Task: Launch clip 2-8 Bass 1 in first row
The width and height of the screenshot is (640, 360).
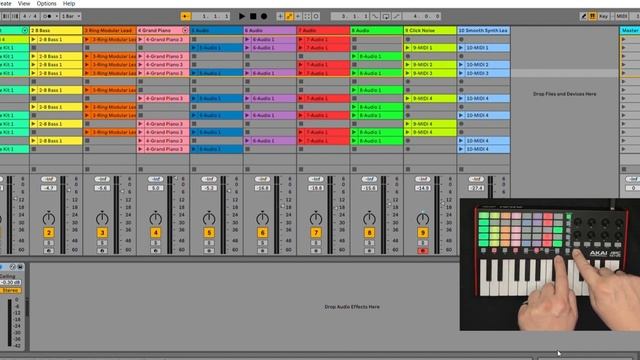Action: coord(33,40)
